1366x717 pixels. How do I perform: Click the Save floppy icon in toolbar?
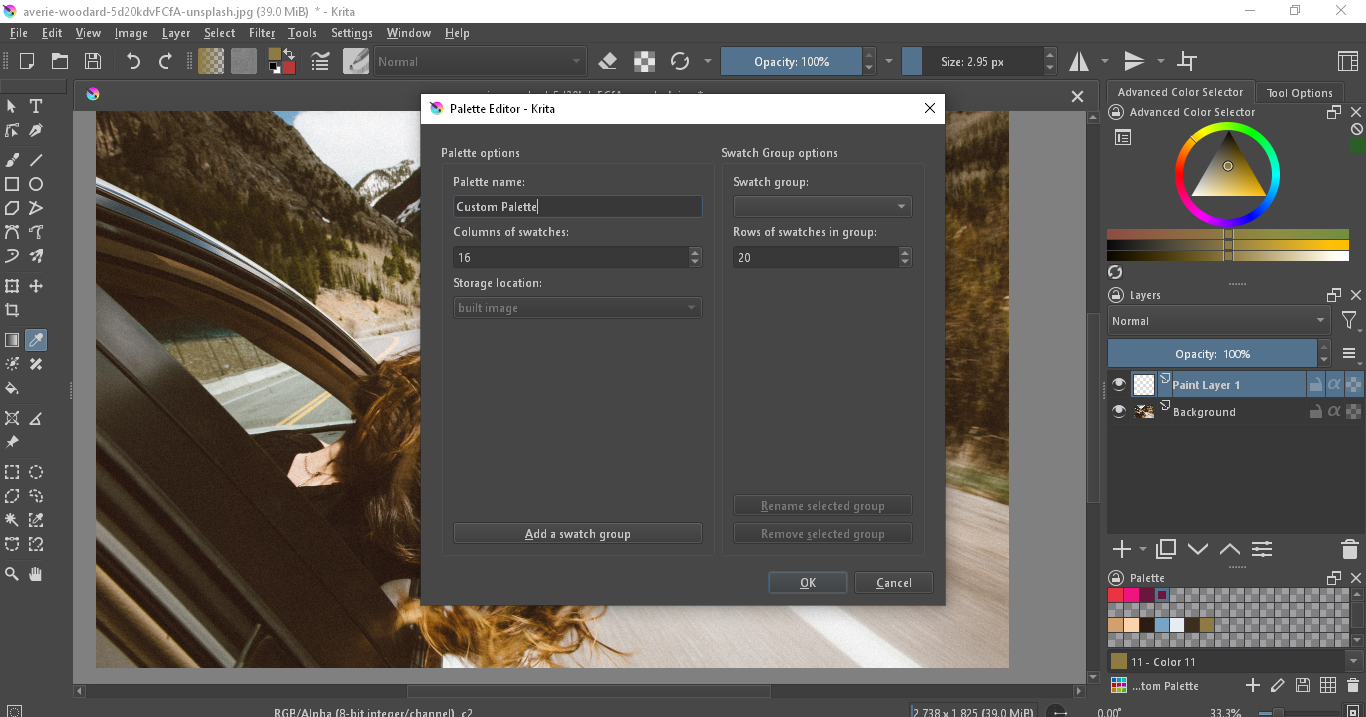[92, 61]
